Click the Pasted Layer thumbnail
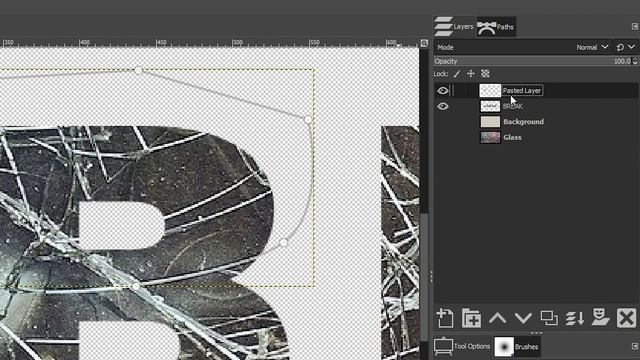This screenshot has height=360, width=640. 490,90
